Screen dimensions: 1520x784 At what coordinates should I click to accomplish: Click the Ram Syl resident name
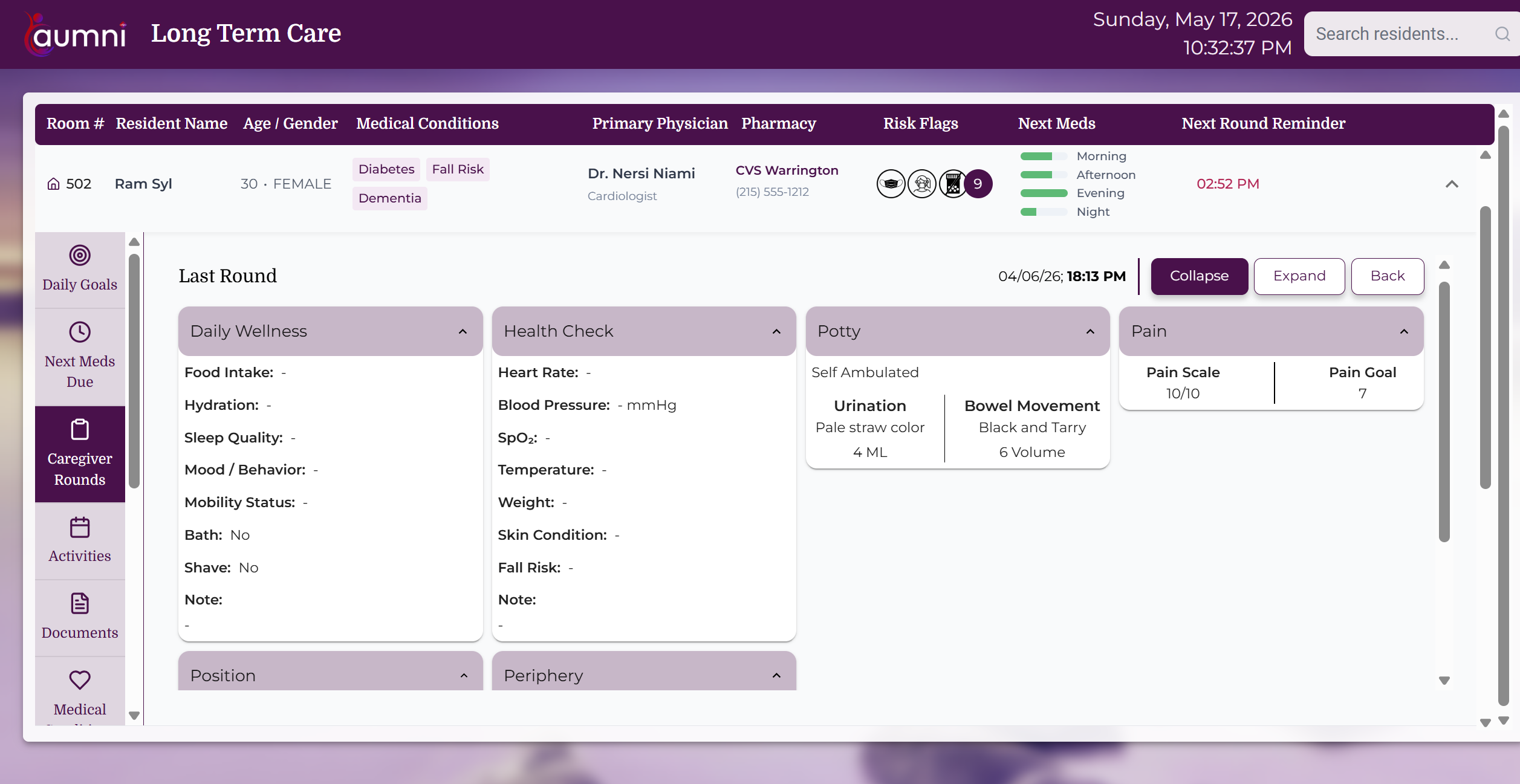pos(143,184)
